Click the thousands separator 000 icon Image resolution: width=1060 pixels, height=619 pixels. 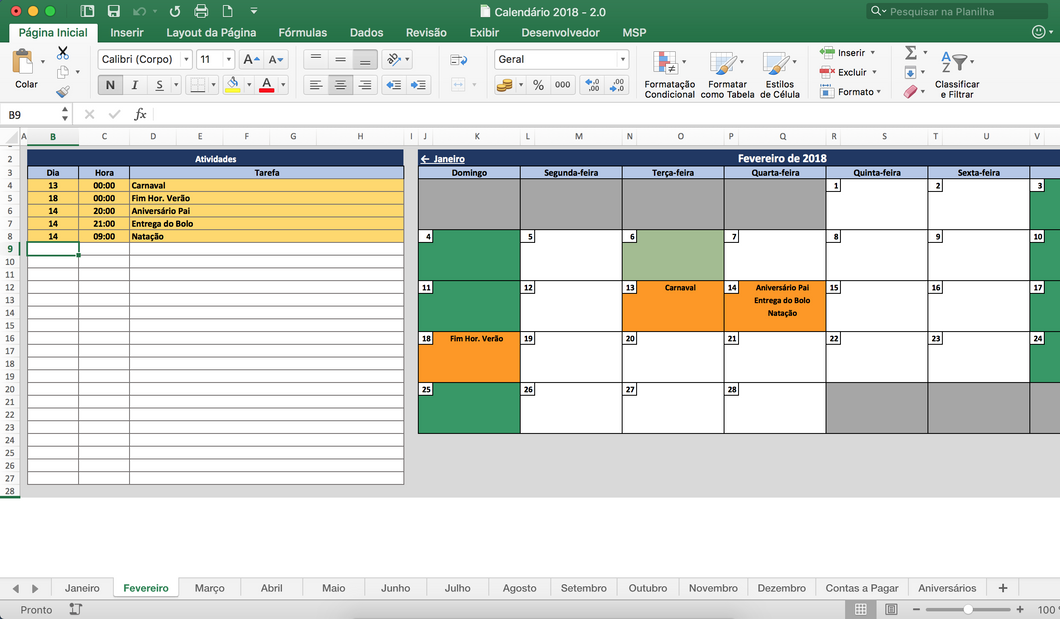(x=562, y=85)
